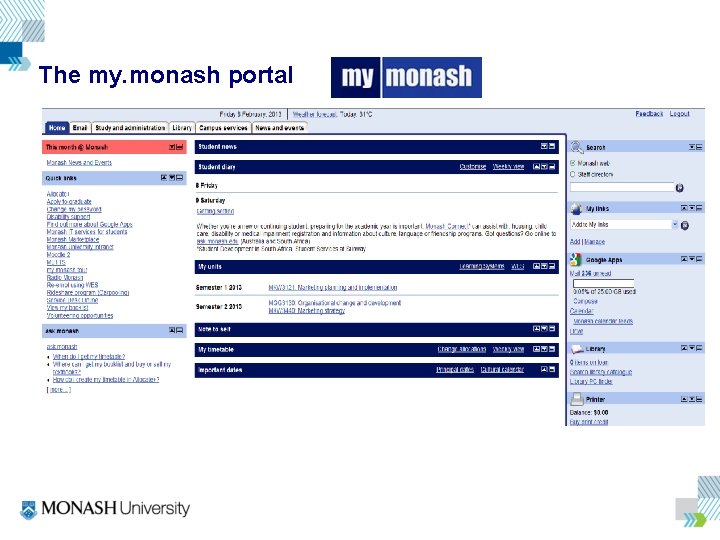Move the This month @ Monash panel down
Viewport: 720px width, 540px height.
[172, 147]
